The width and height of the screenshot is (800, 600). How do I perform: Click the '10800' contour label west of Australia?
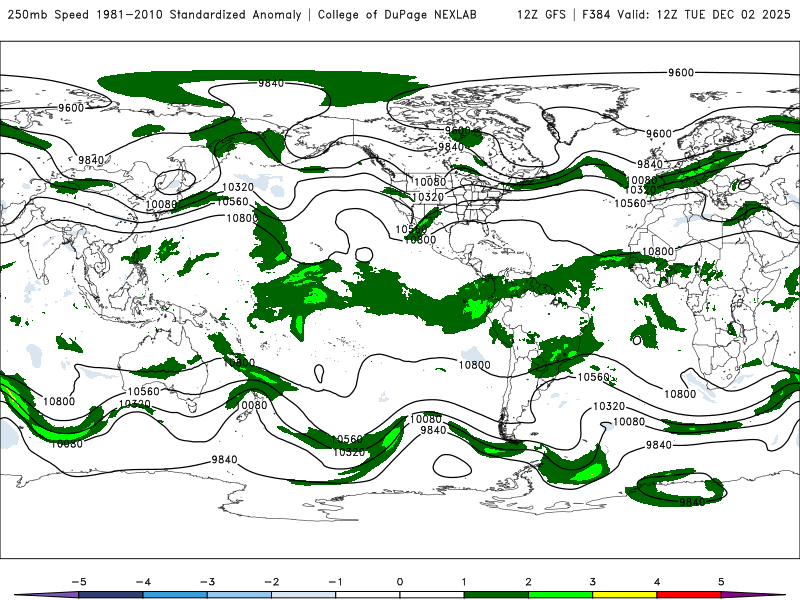(59, 402)
